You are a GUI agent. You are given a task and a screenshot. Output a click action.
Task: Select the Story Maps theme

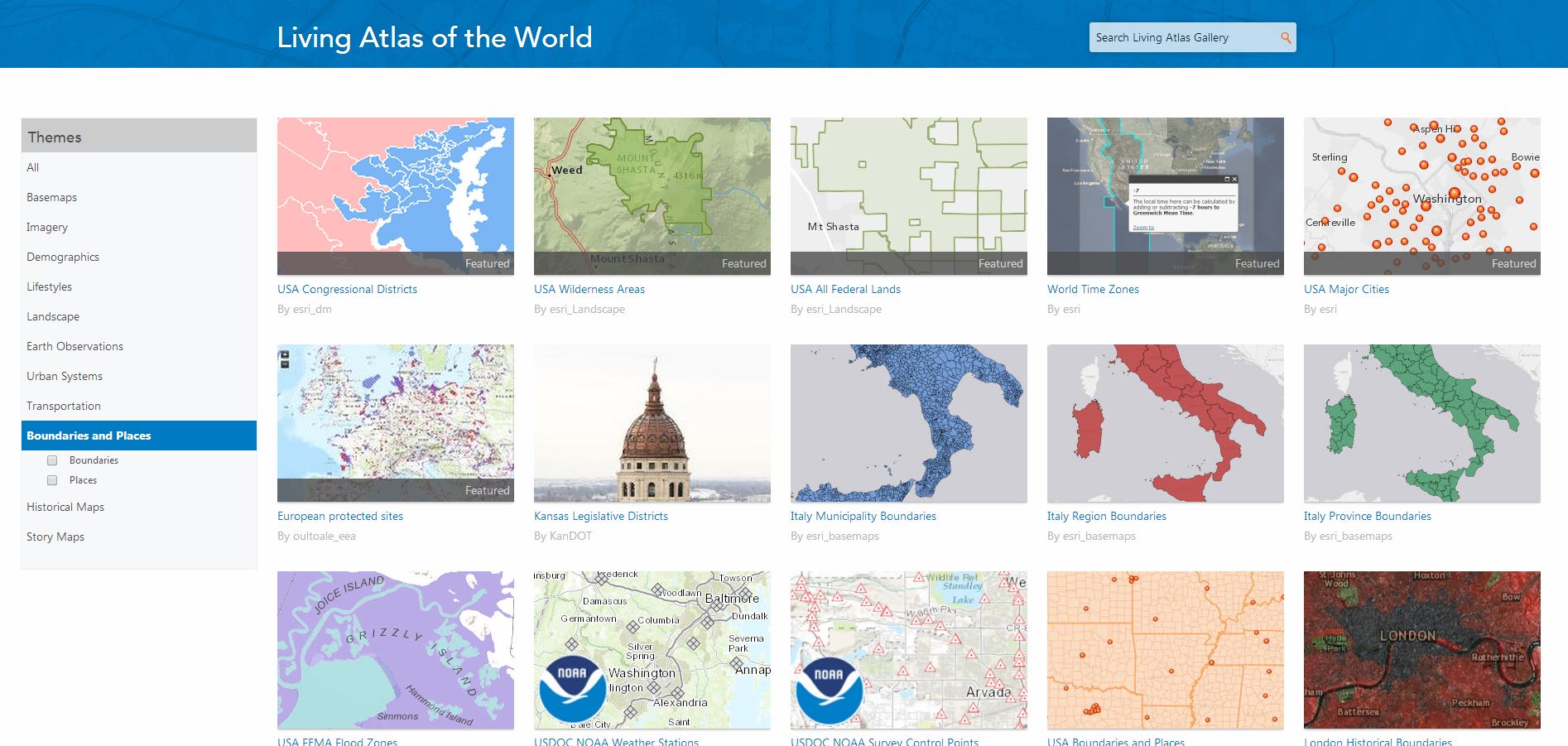point(139,537)
